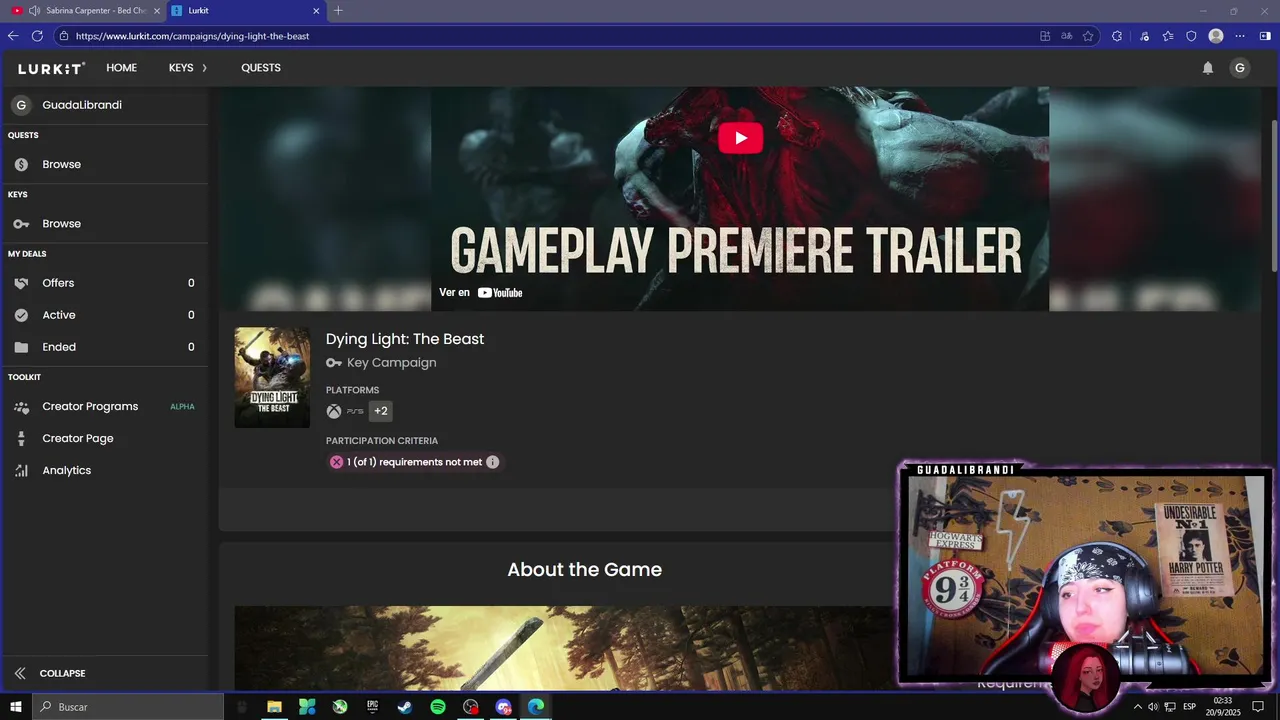Open browser essentials shield icon
The height and width of the screenshot is (720, 1280).
1191,36
